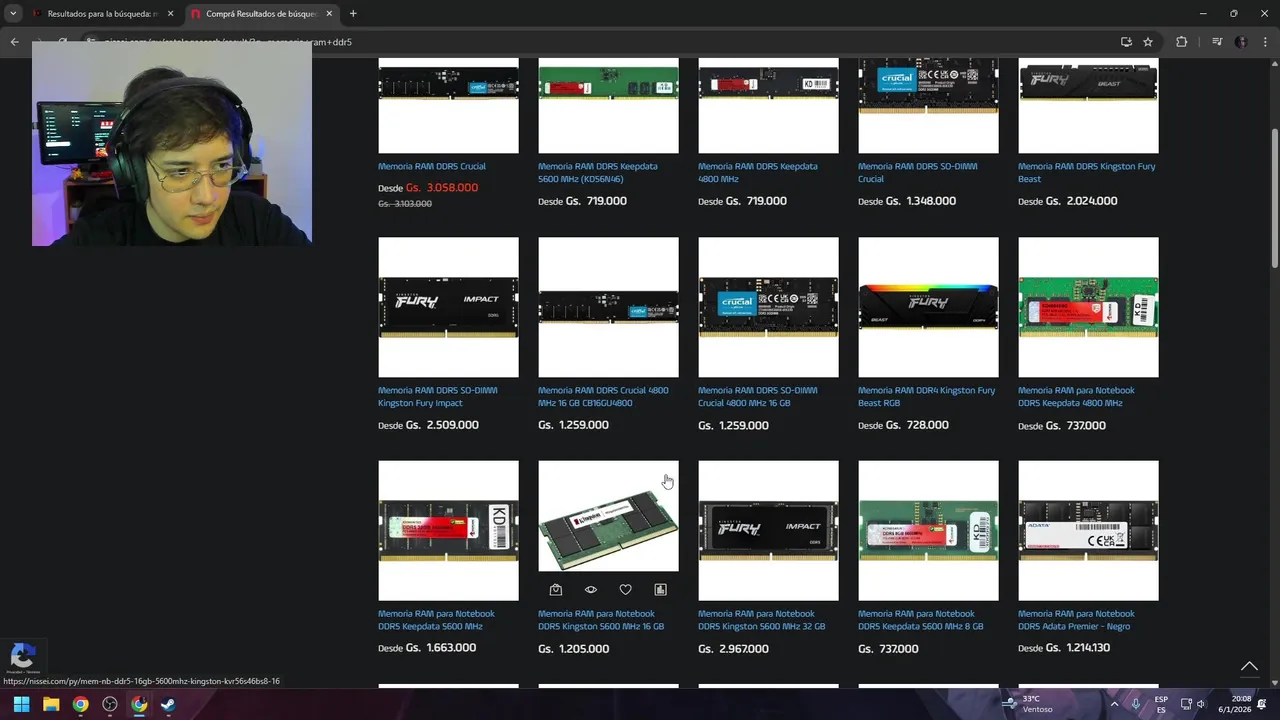Open Memoria RAM DDR5 Keepdata 4800 MHz link
The width and height of the screenshot is (1280, 720).
tap(757, 172)
